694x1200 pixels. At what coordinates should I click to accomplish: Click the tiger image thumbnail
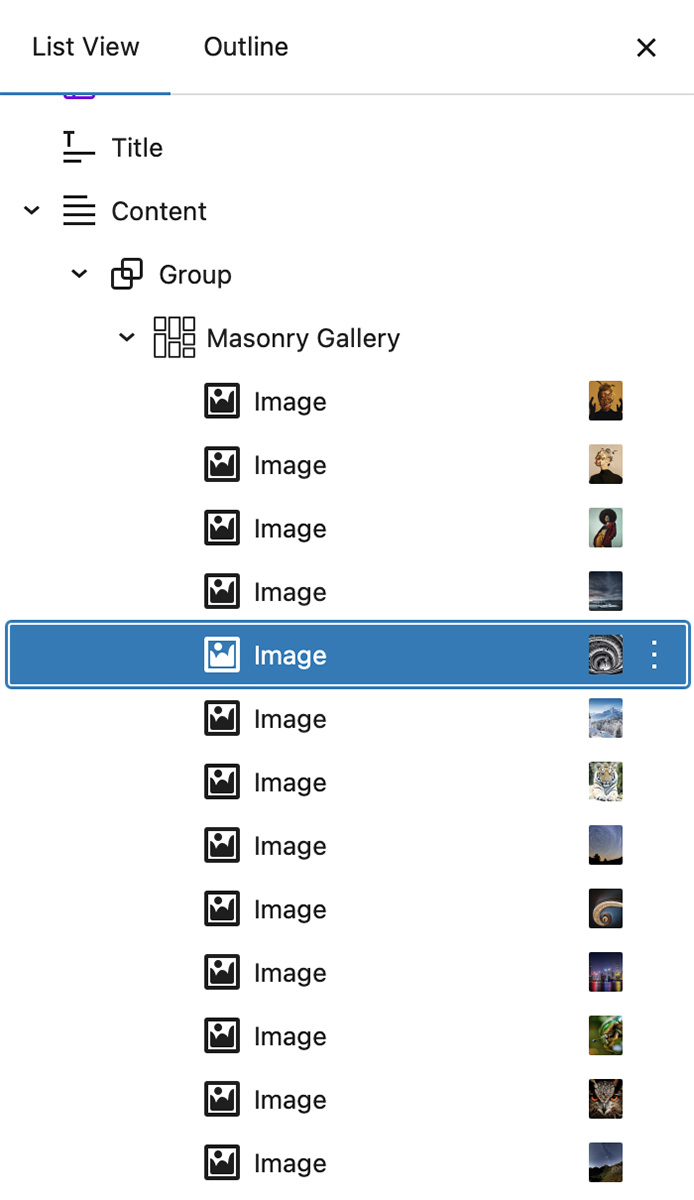(605, 782)
